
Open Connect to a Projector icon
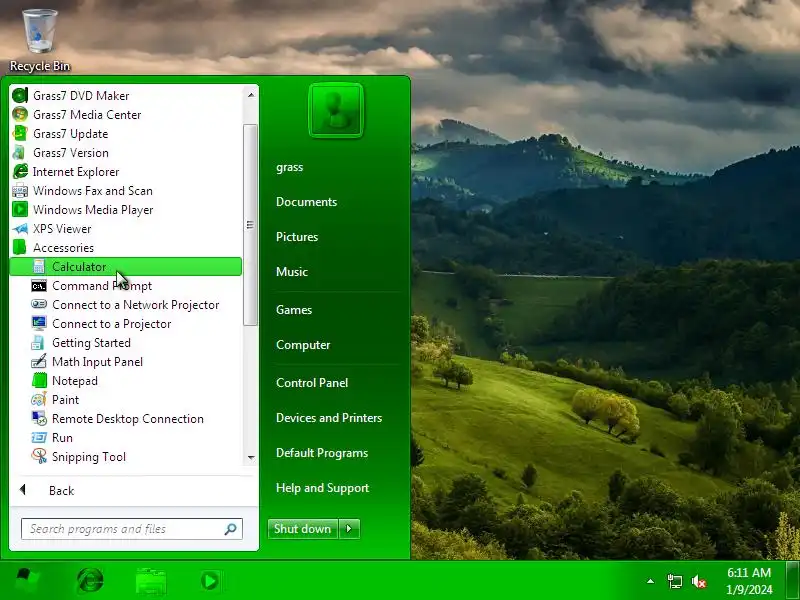[x=39, y=323]
